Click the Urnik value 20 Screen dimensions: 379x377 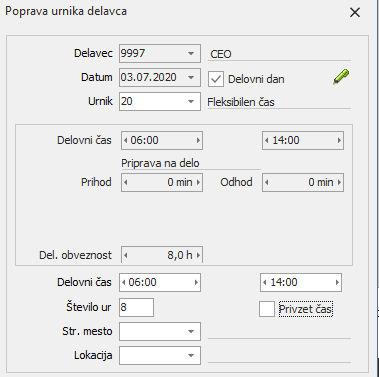tap(127, 101)
